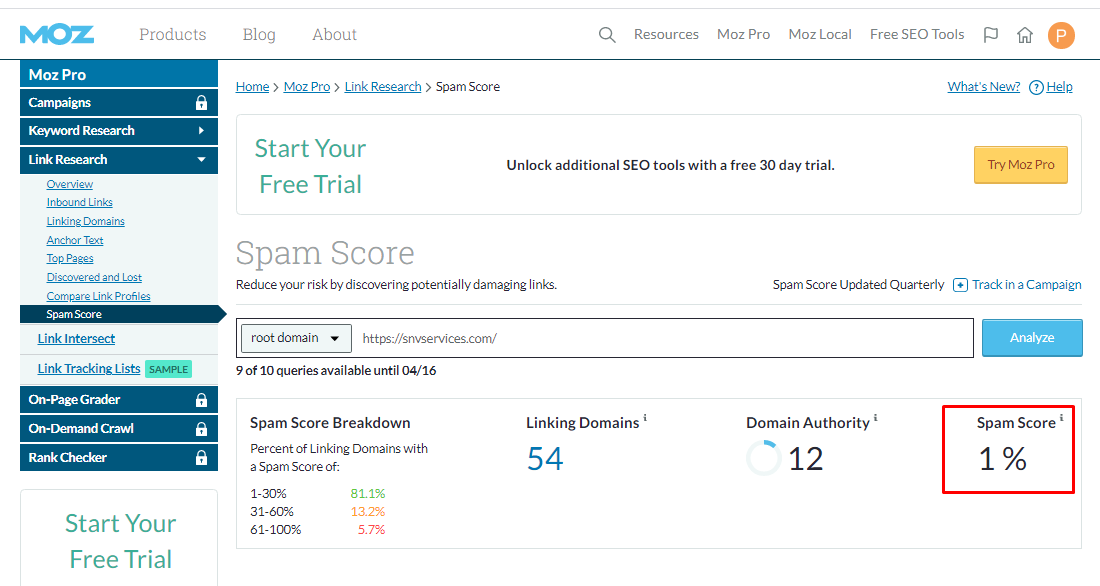Expand the Keyword Research arrow

coord(201,131)
